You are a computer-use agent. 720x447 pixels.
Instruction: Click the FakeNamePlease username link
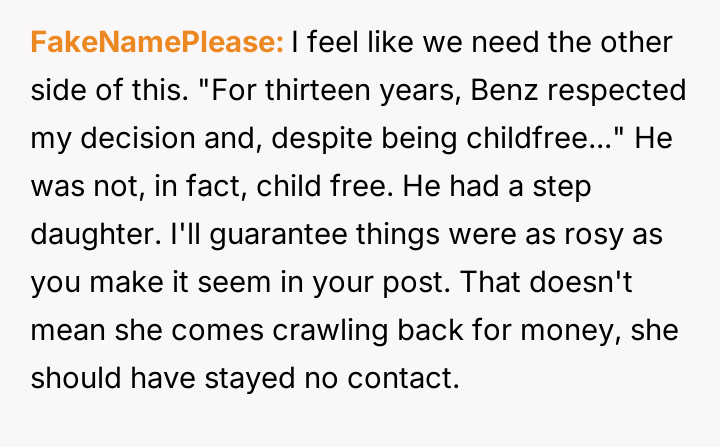tap(157, 43)
